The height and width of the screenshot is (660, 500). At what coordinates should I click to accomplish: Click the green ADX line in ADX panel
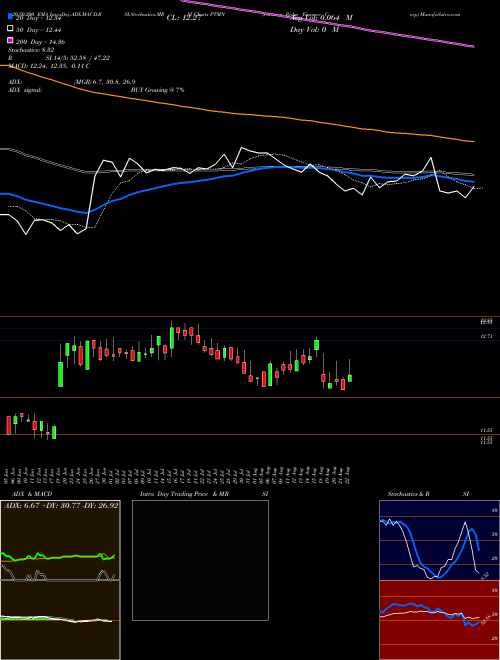coord(58,556)
